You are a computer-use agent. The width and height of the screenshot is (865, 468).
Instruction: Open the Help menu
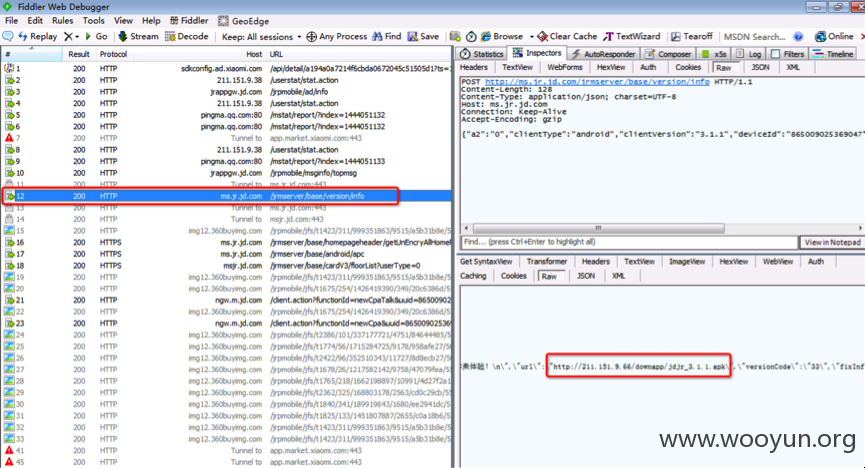tap(151, 20)
